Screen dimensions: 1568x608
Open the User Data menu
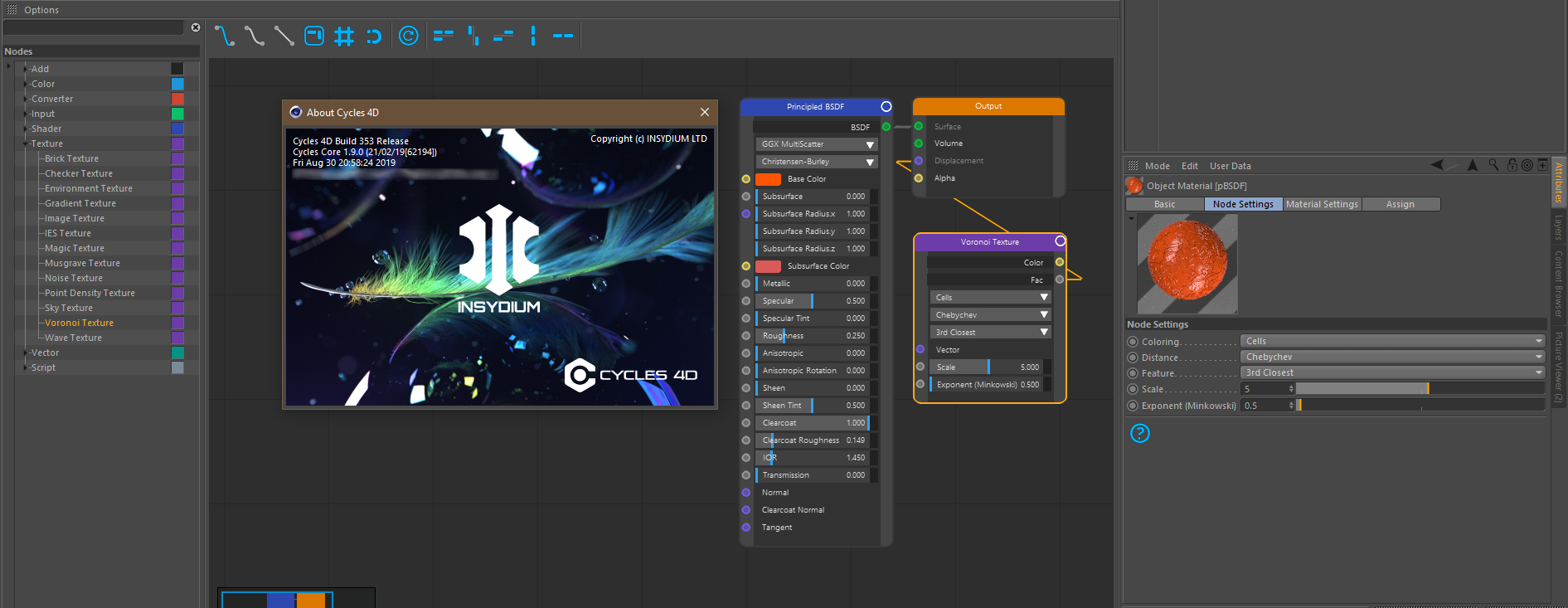tap(1231, 166)
